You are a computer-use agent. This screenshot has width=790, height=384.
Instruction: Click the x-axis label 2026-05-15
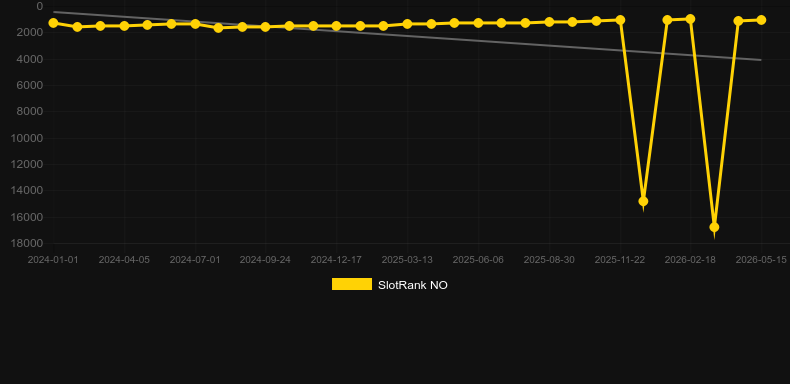[x=761, y=260]
